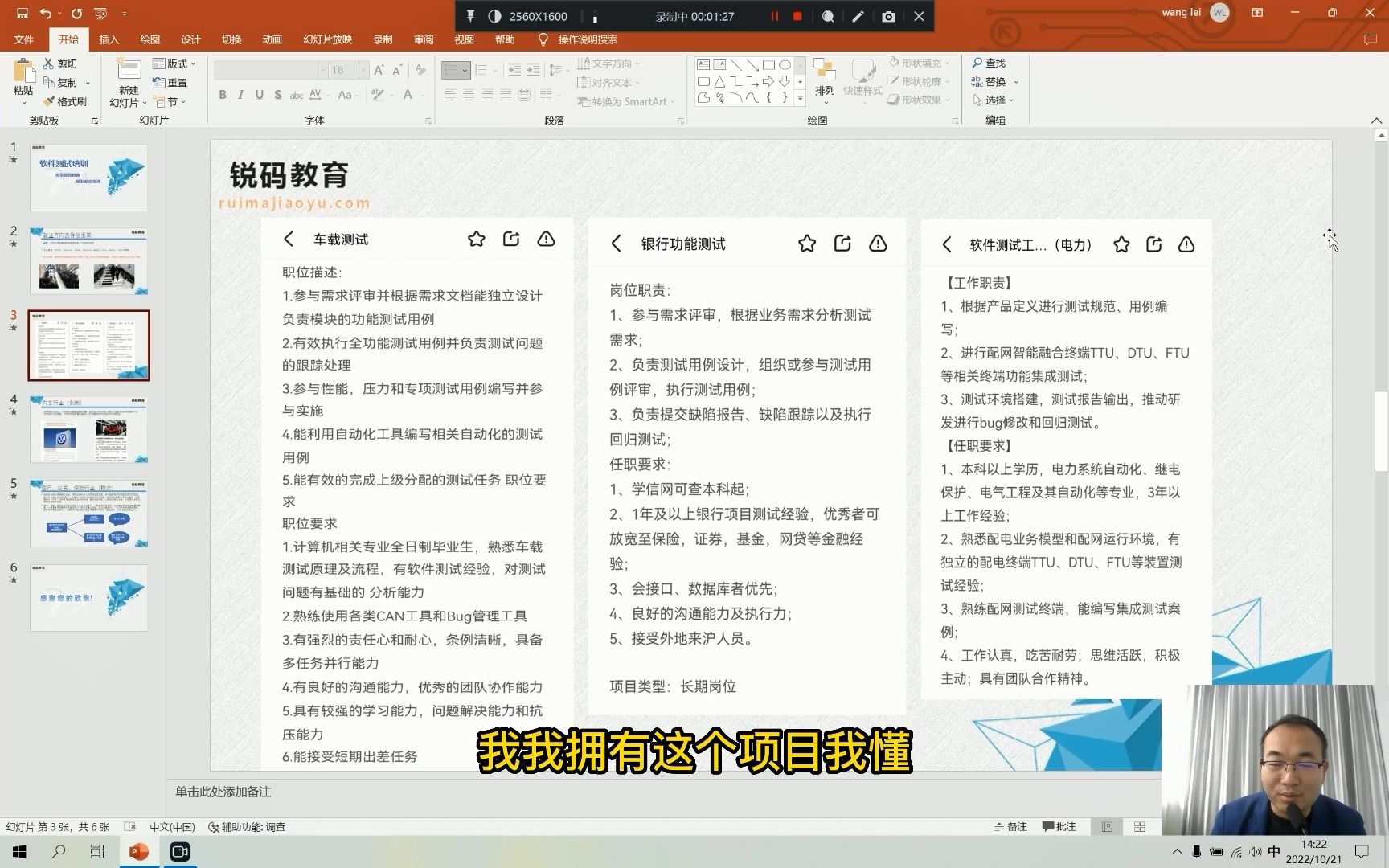Click the recorder Stop button

(x=797, y=16)
